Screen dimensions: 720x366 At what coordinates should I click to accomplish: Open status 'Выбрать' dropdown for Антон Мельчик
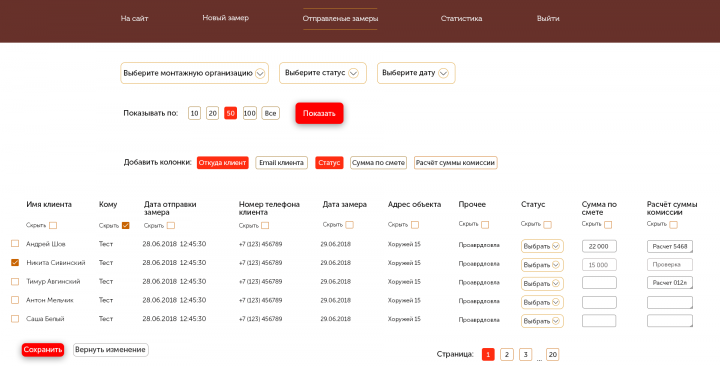[542, 303]
